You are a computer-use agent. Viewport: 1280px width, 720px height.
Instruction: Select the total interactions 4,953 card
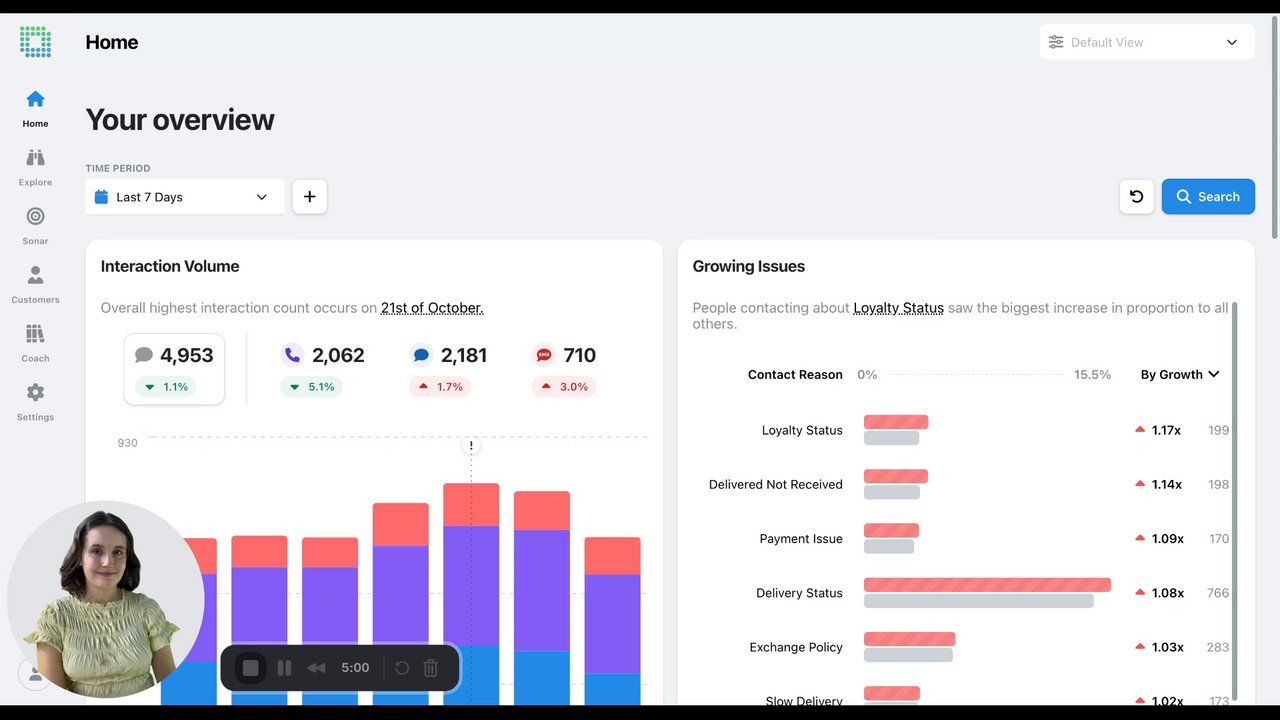174,369
